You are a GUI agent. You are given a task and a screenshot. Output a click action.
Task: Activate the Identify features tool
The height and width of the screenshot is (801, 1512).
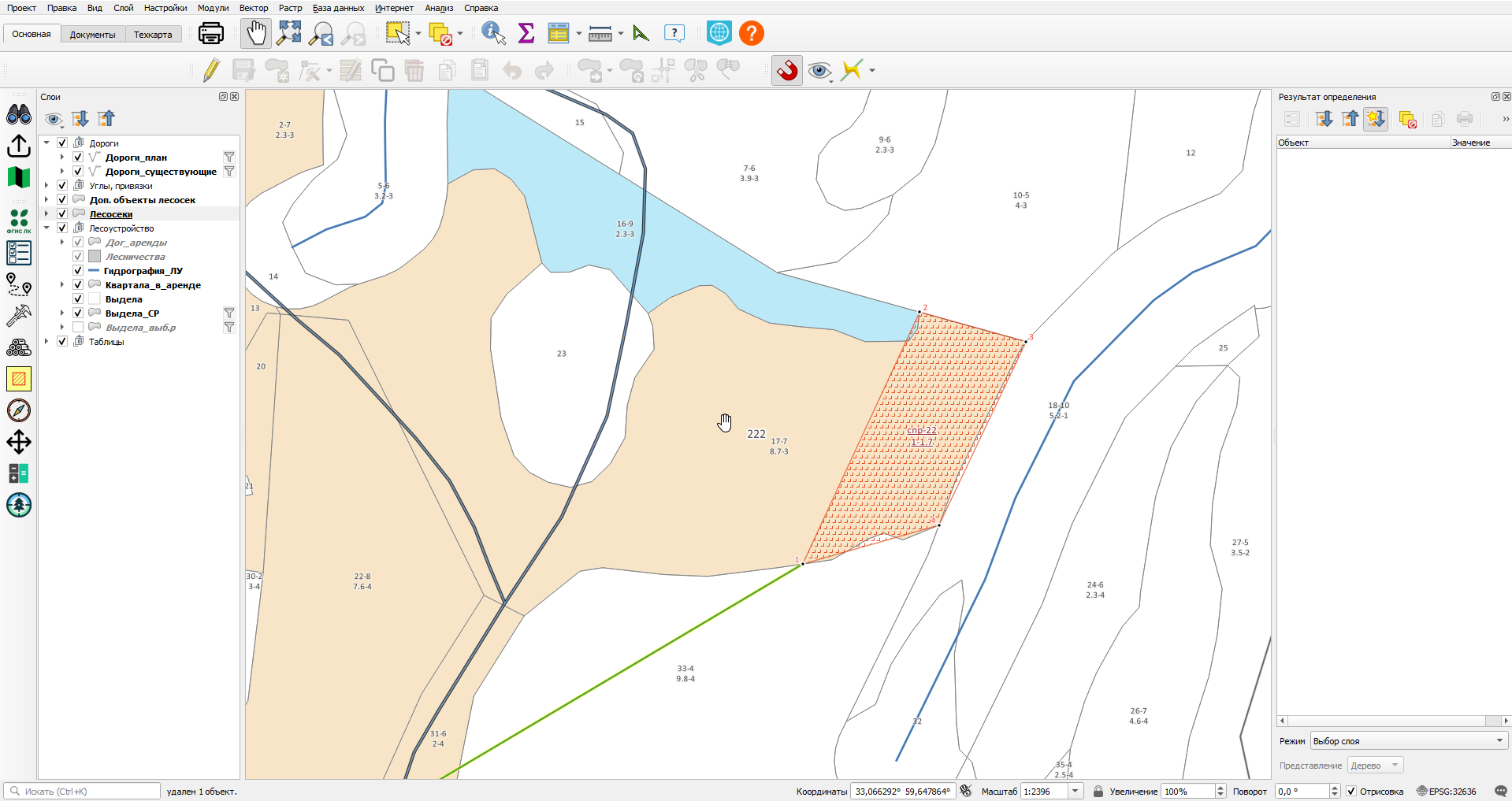point(493,33)
